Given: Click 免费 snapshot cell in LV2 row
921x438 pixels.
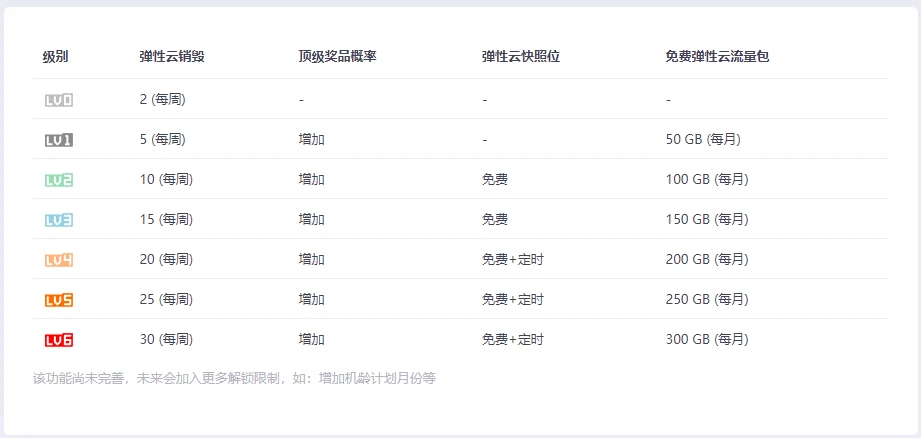Looking at the screenshot, I should click(x=495, y=180).
